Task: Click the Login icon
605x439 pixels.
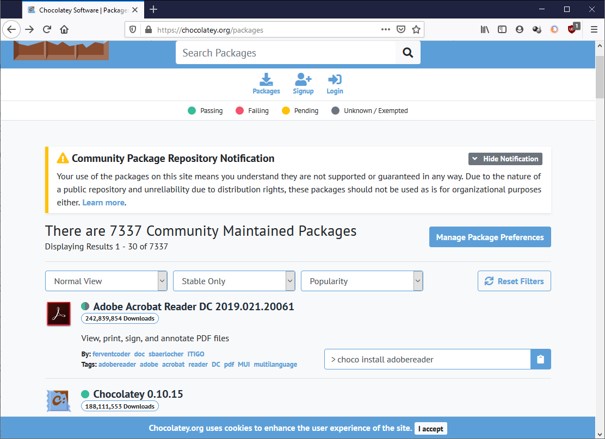Action: (335, 83)
